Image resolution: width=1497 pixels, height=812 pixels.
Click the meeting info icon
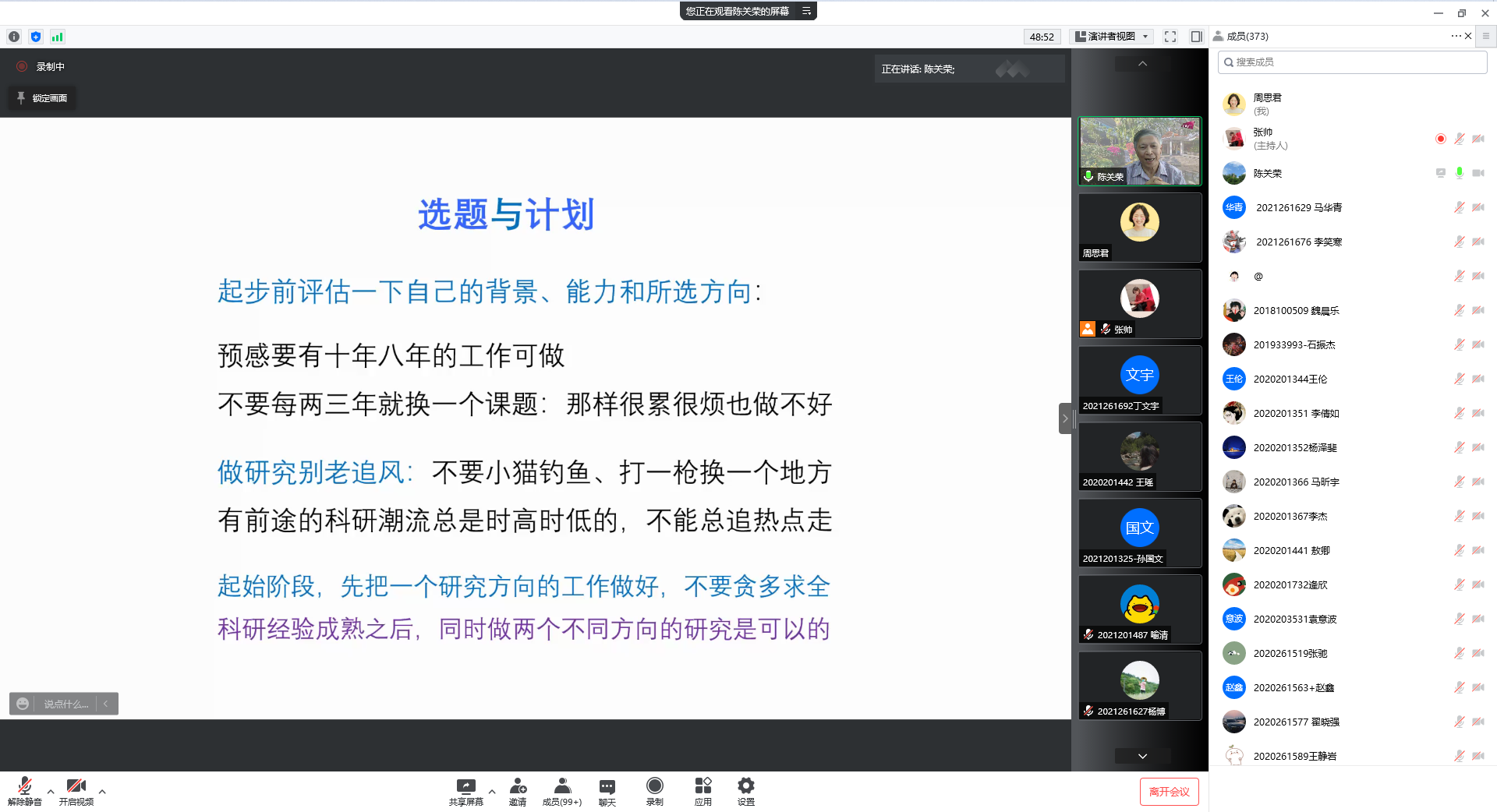pos(14,37)
